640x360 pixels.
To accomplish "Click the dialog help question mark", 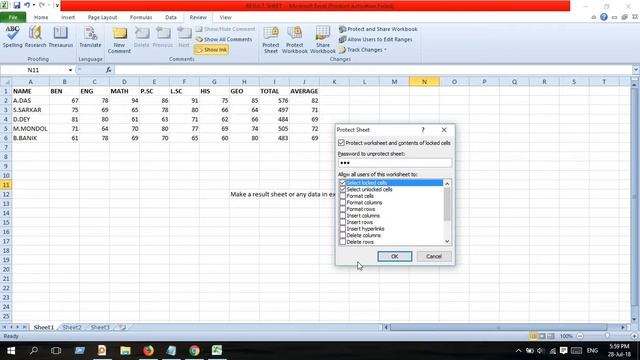I will 423,130.
